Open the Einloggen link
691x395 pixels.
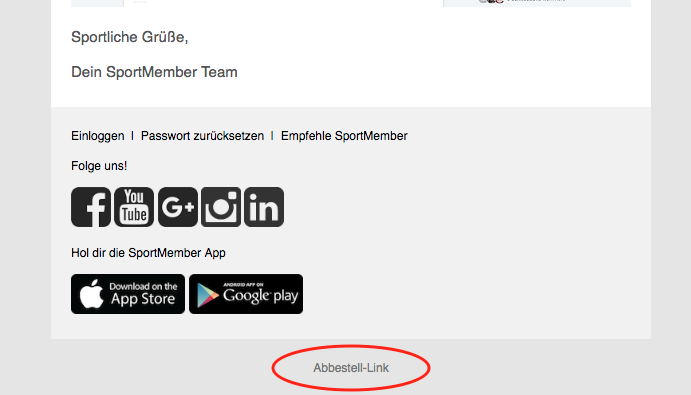97,136
